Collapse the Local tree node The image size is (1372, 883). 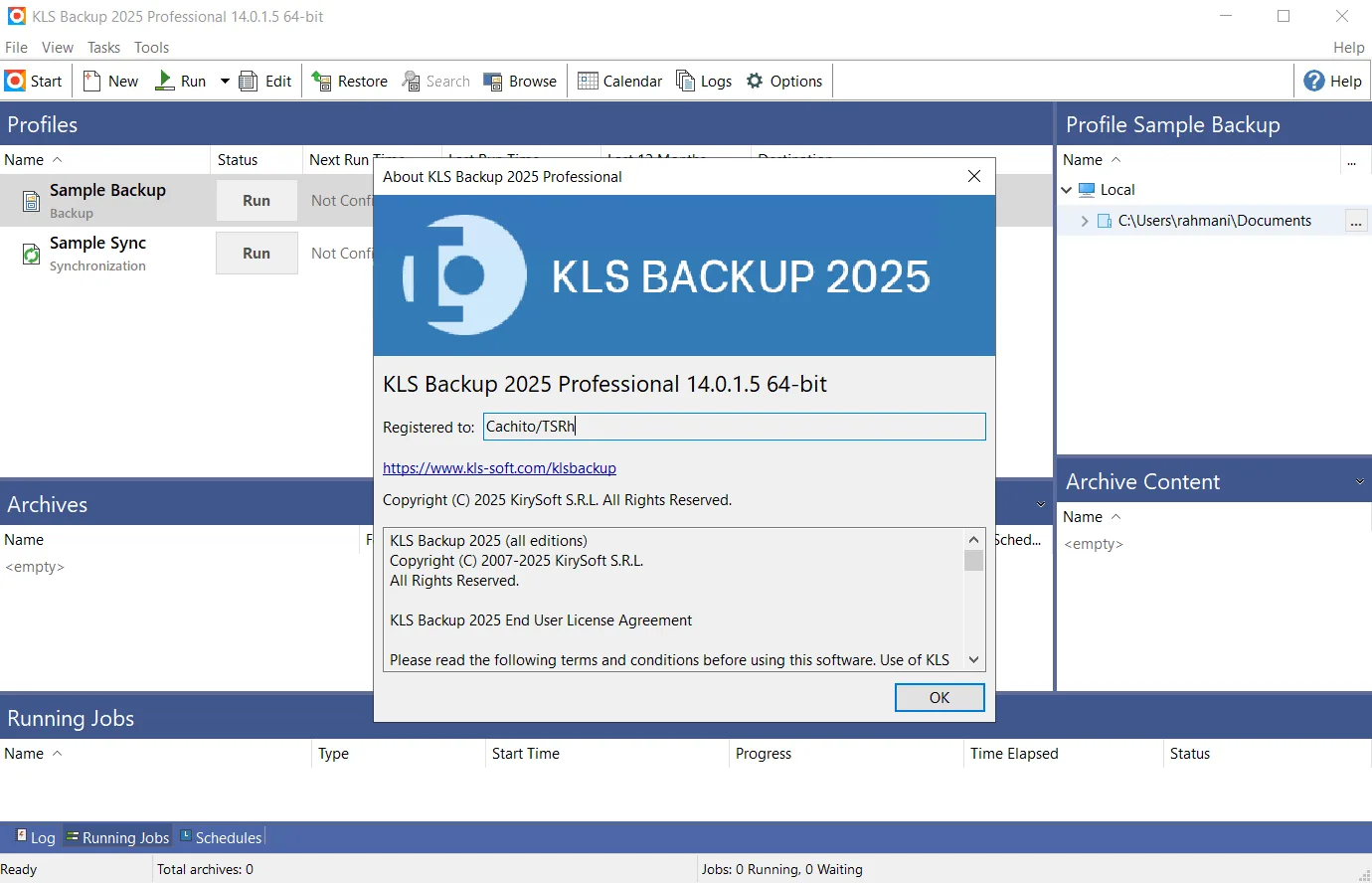1067,189
